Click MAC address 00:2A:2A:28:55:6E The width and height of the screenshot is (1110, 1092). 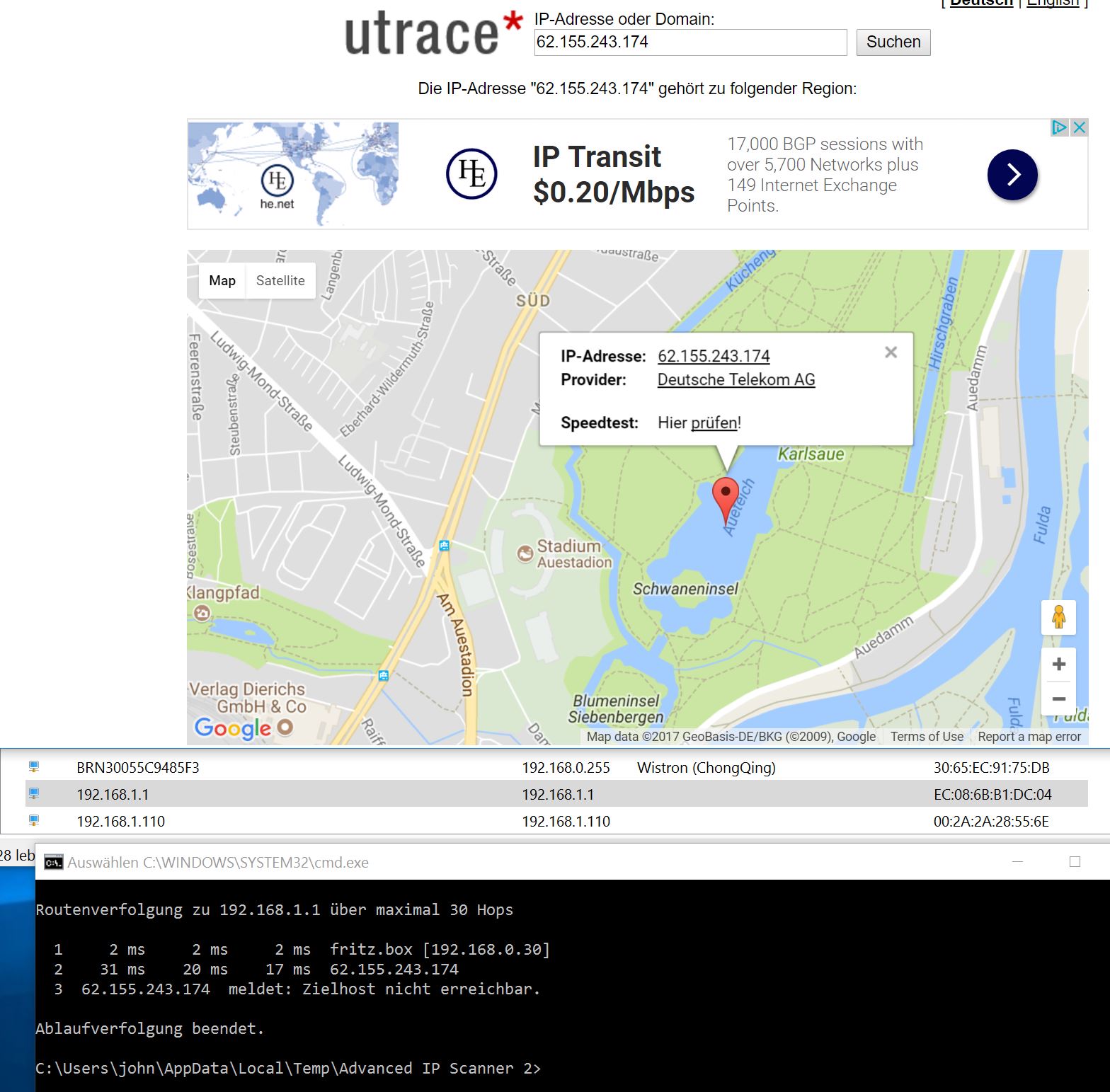click(991, 821)
